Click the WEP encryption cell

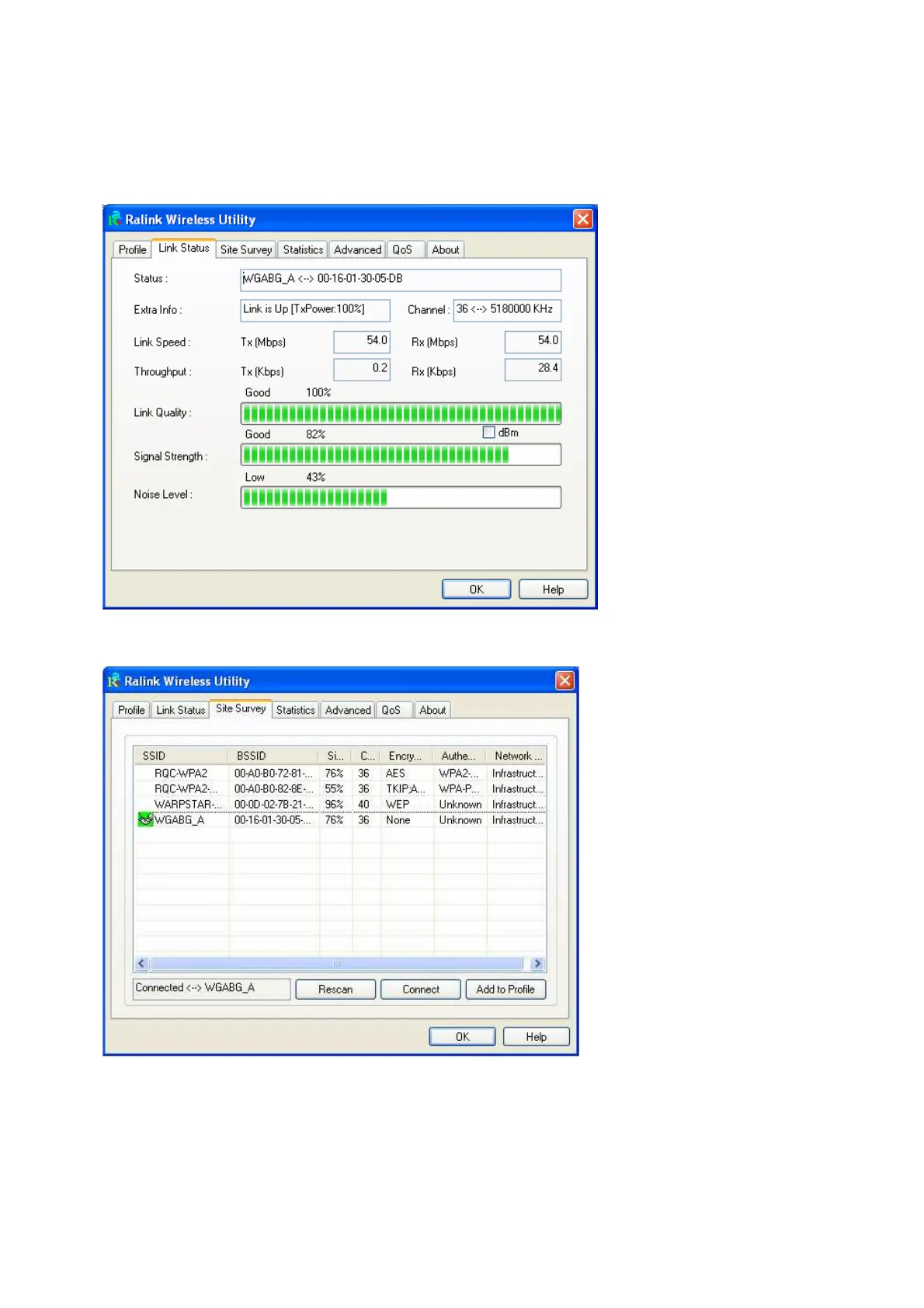[398, 805]
